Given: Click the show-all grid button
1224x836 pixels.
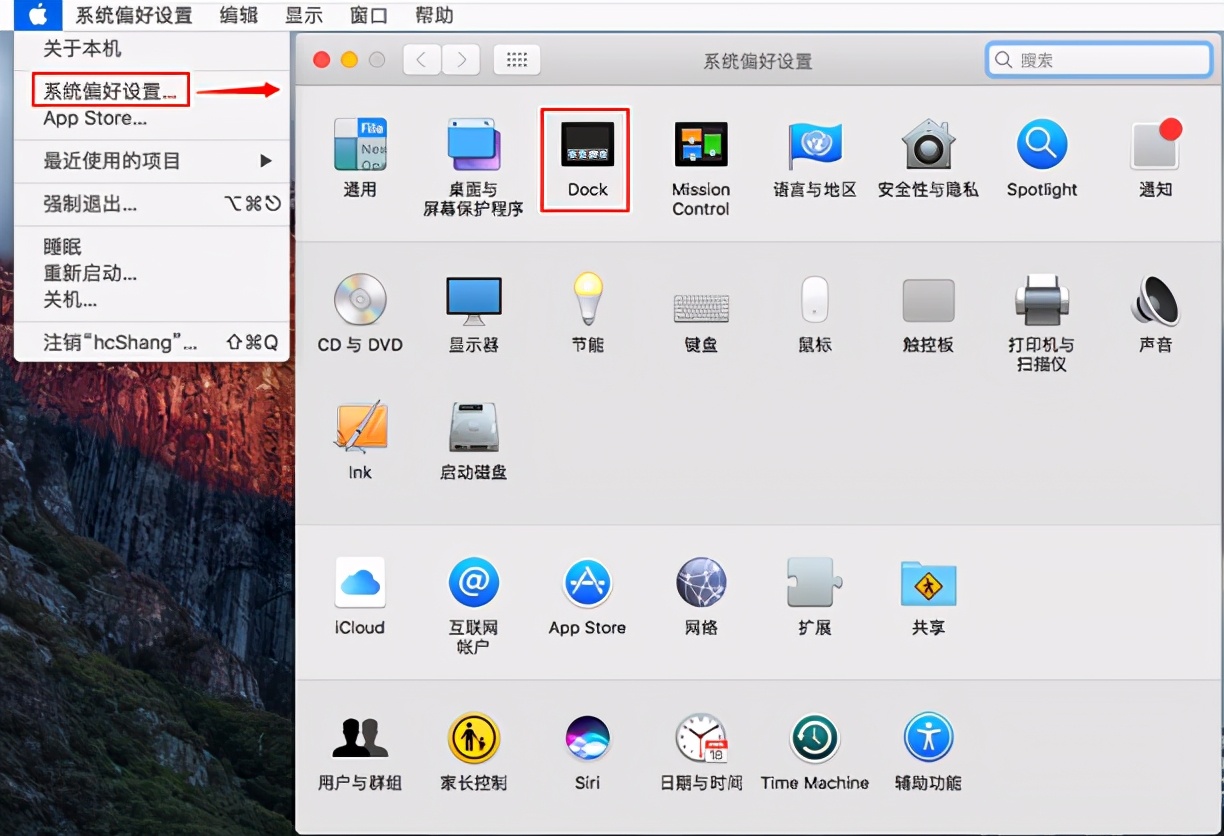Looking at the screenshot, I should (x=517, y=59).
